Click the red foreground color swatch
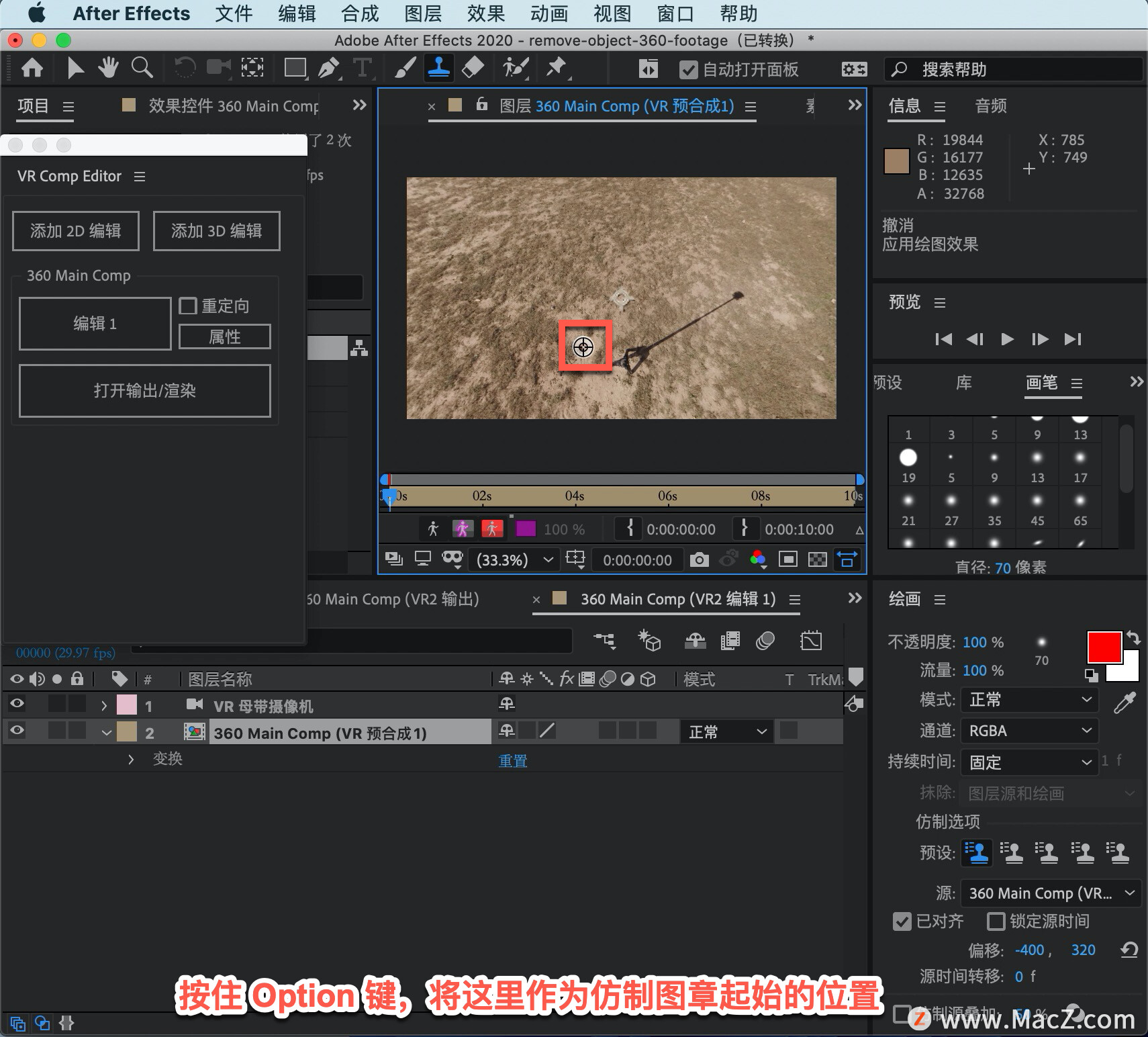The width and height of the screenshot is (1148, 1037). click(1104, 648)
